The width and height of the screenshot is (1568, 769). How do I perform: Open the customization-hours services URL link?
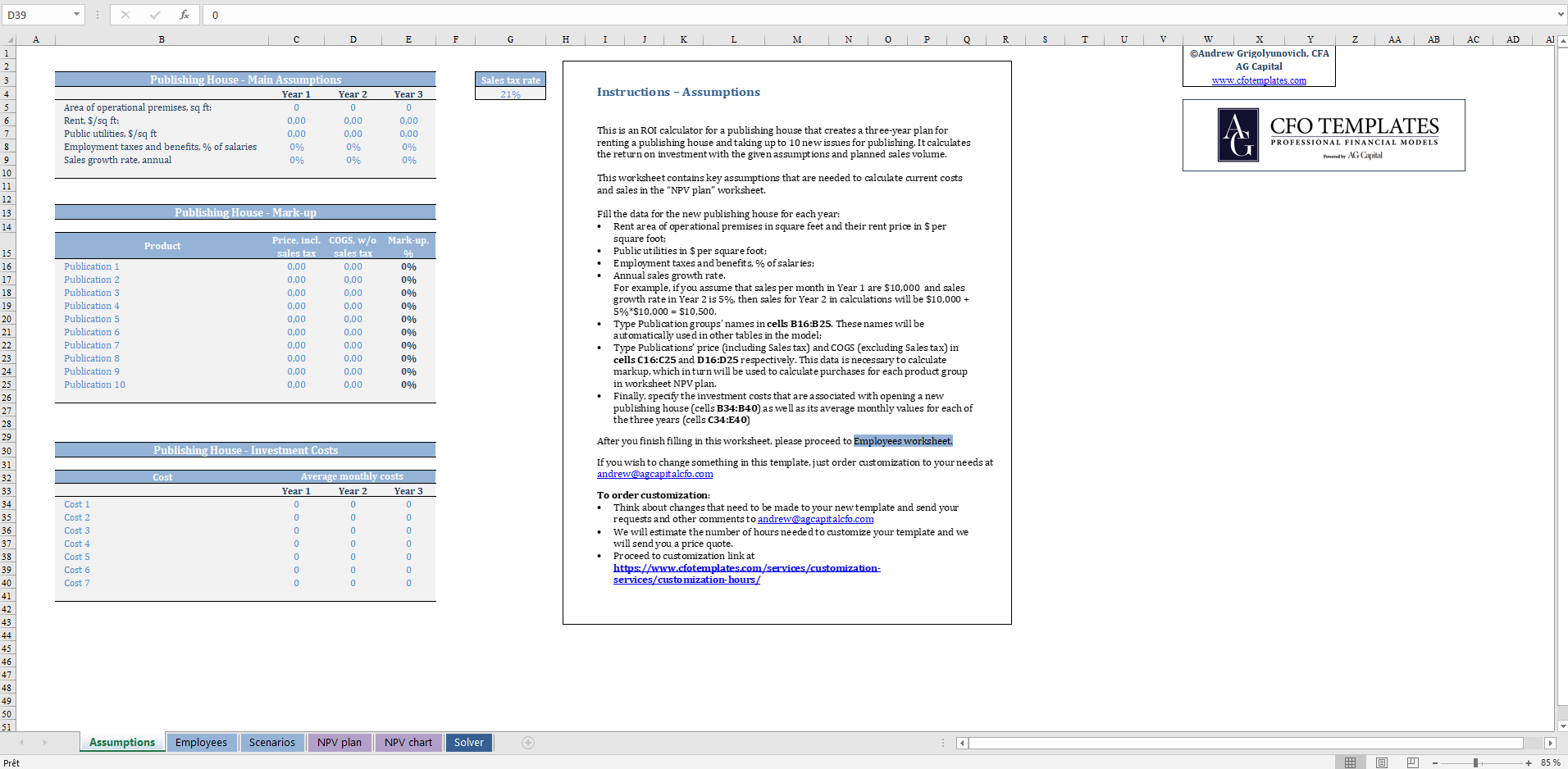click(746, 574)
